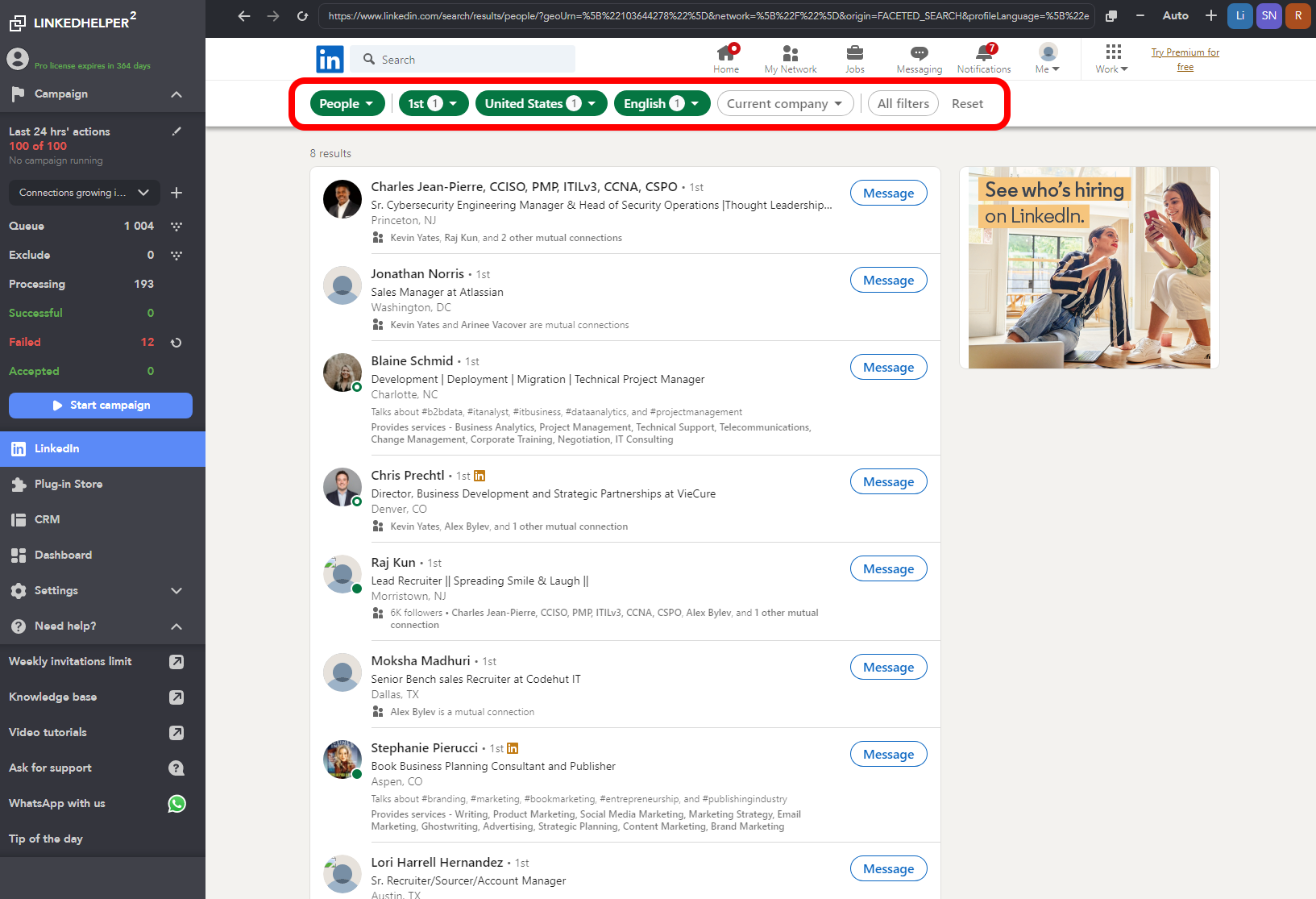Click Ask for support question icon
Screen dimensions: 1316x899
click(176, 768)
